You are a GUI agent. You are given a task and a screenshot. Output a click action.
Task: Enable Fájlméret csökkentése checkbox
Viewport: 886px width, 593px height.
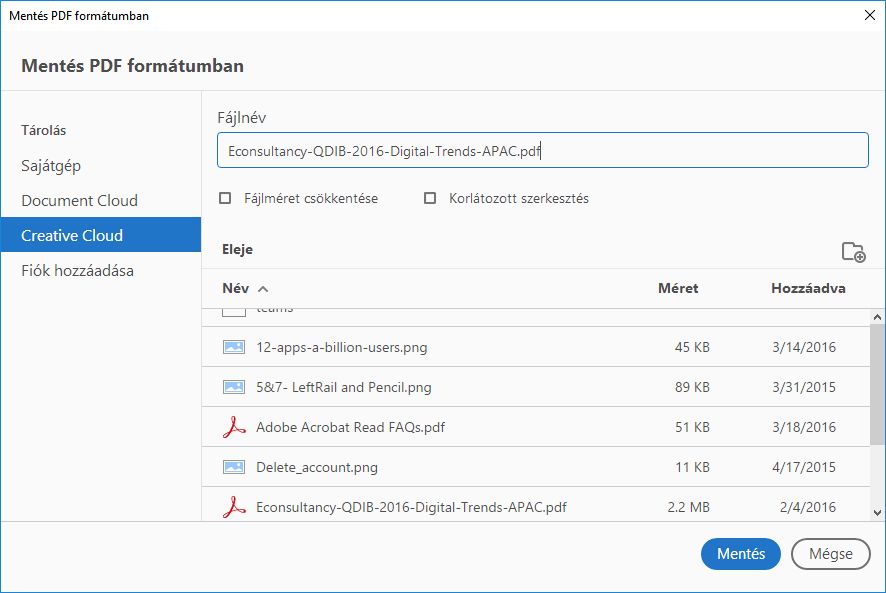click(225, 198)
